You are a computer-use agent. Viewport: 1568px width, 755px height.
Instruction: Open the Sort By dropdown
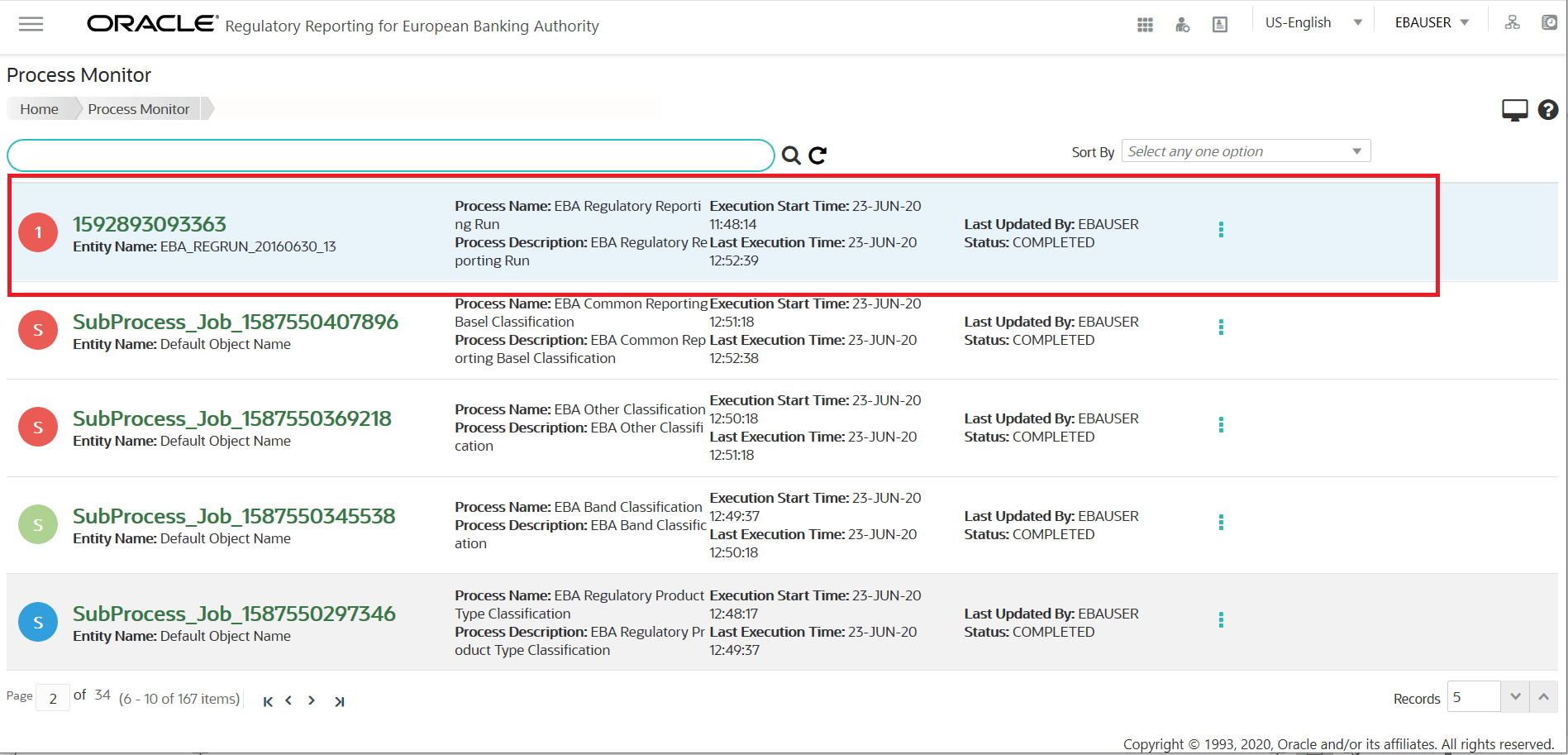(x=1245, y=151)
